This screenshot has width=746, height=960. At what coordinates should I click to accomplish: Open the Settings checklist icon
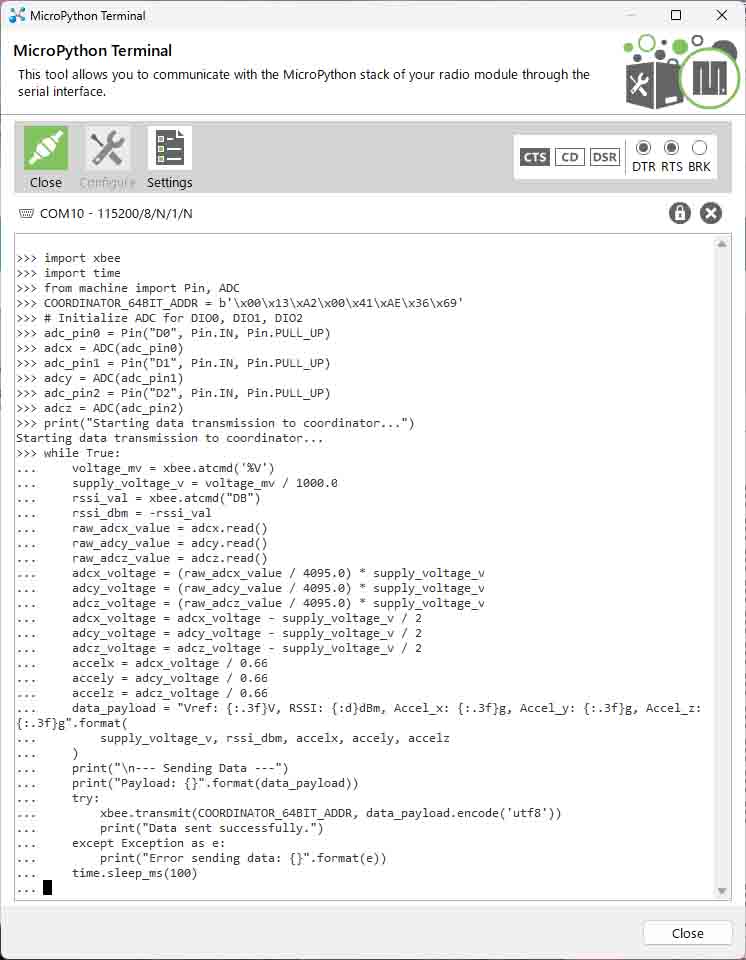[x=169, y=149]
